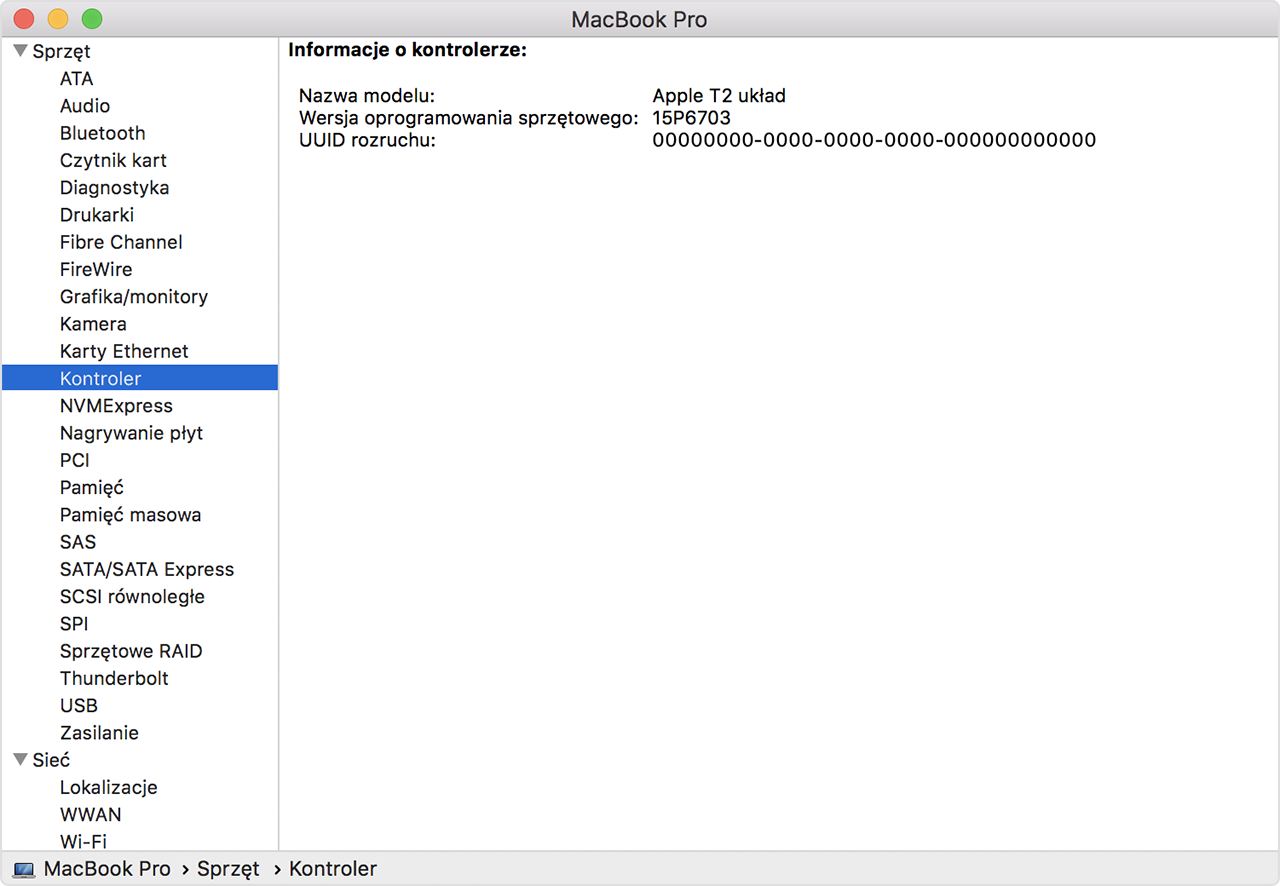Select USB from hardware list

tap(79, 706)
